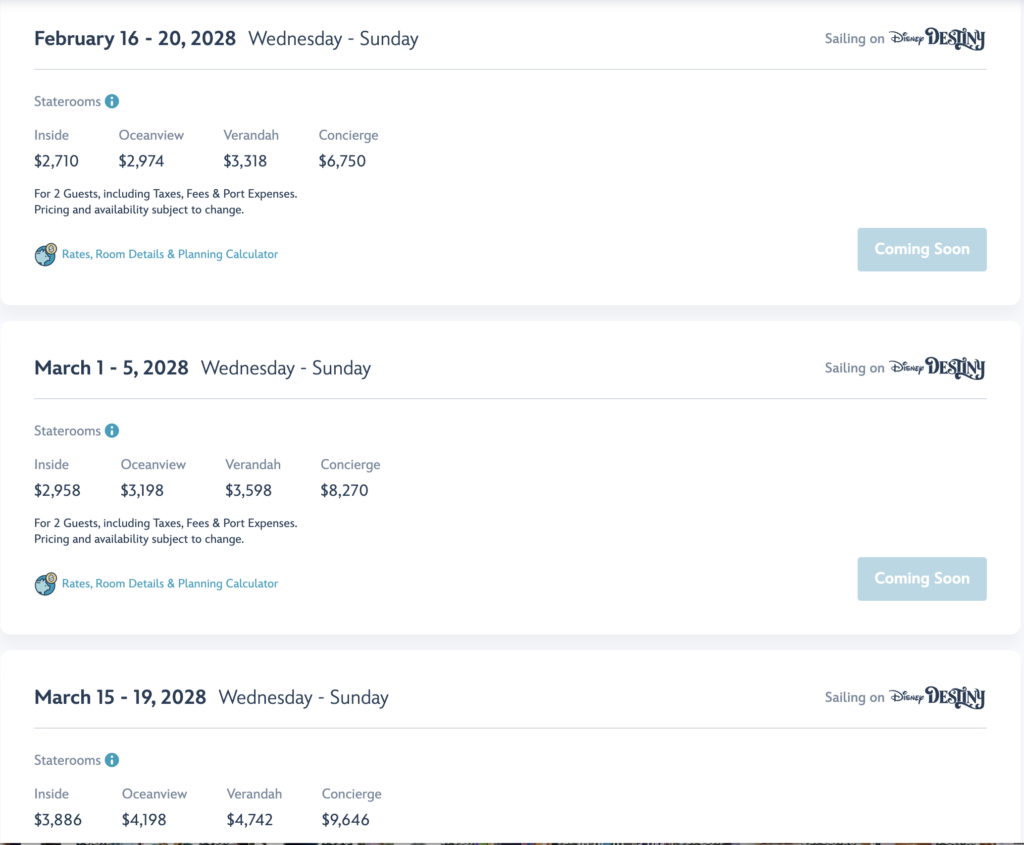
Task: Click Disney Destiny logo on March 1 sailing
Action: coord(937,368)
